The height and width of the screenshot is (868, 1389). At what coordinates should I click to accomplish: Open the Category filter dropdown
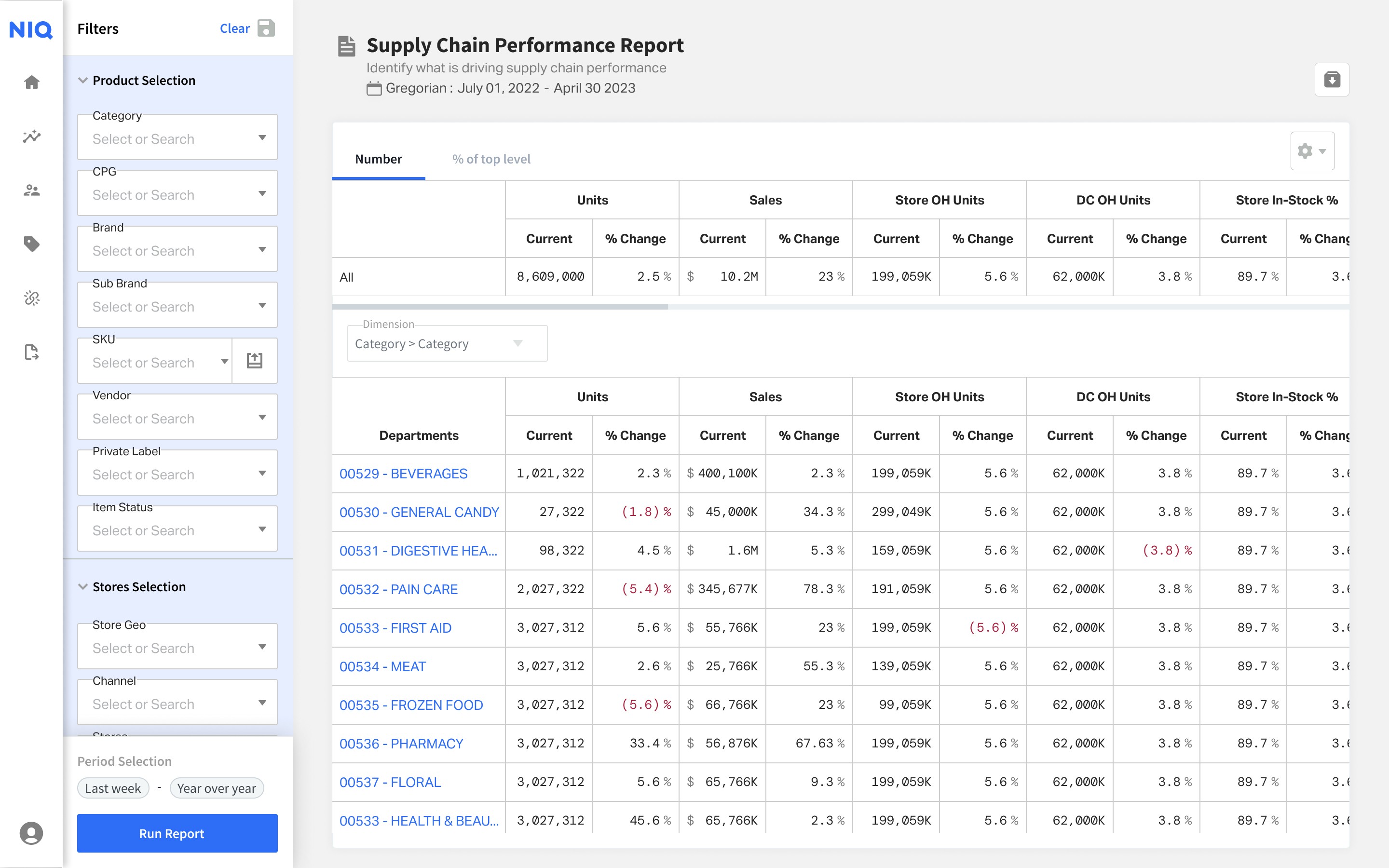(177, 138)
